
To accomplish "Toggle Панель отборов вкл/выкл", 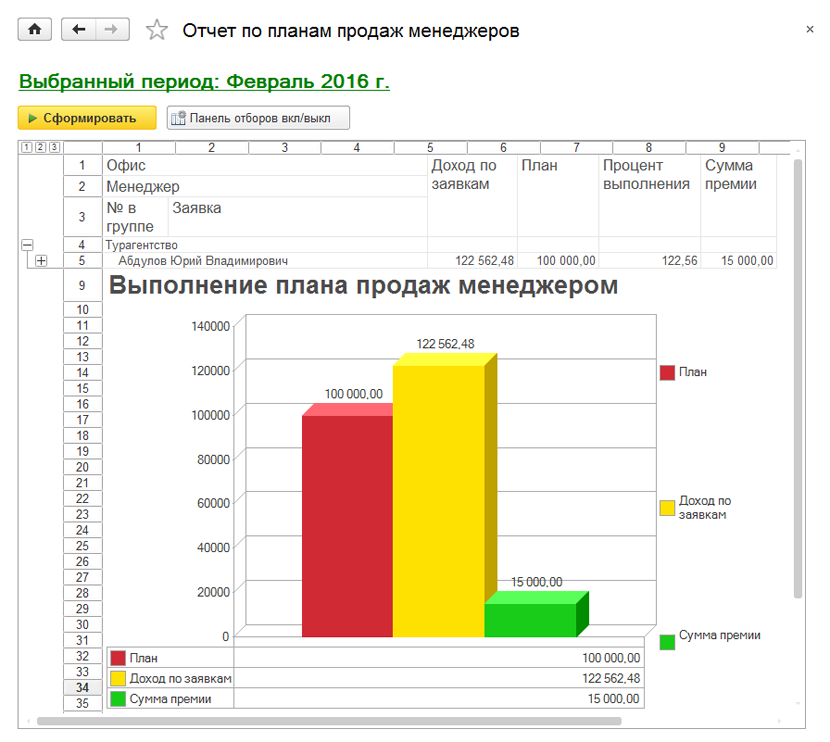I will (x=258, y=118).
